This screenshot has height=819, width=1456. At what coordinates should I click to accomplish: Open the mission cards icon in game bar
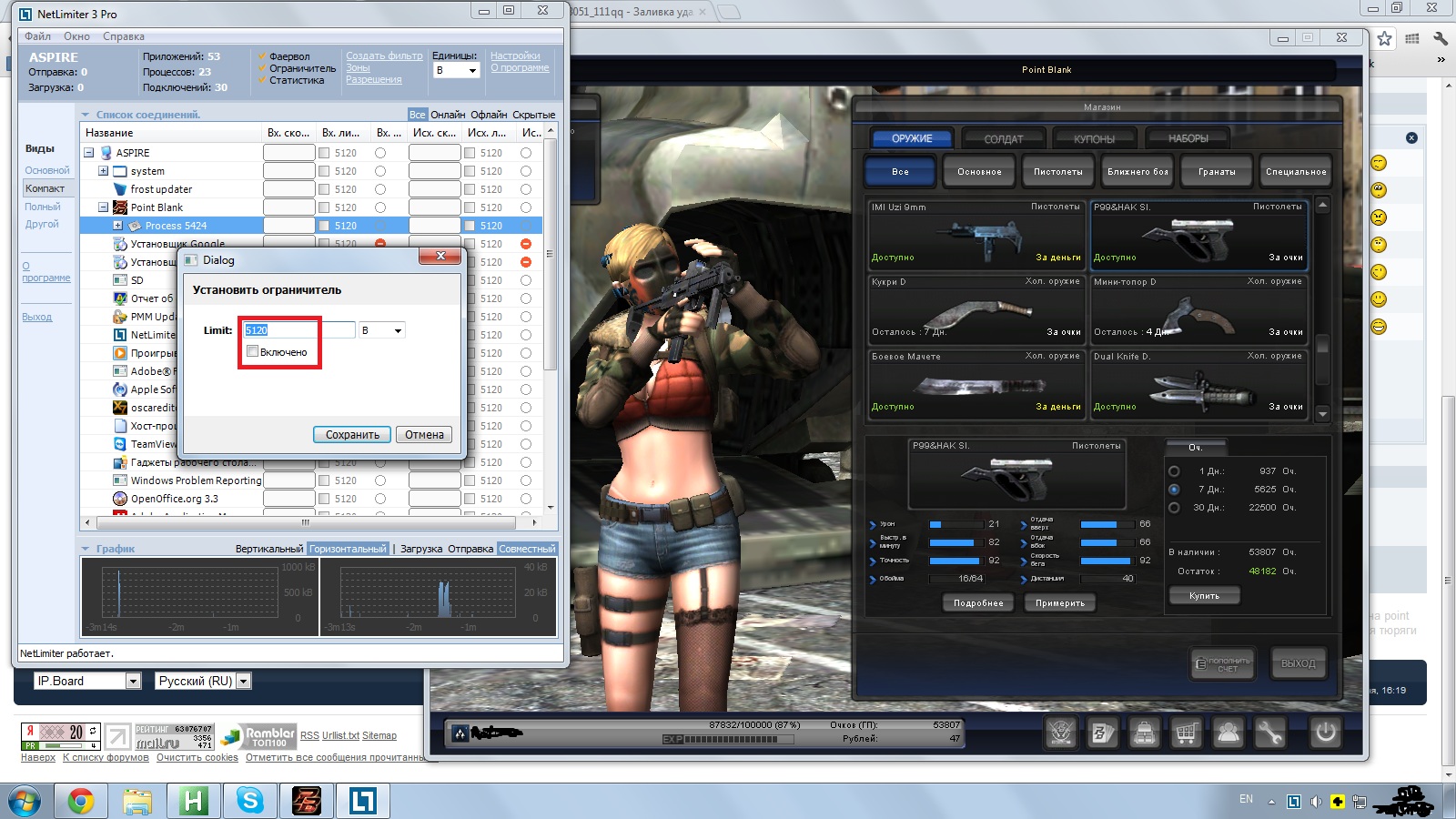1103,732
